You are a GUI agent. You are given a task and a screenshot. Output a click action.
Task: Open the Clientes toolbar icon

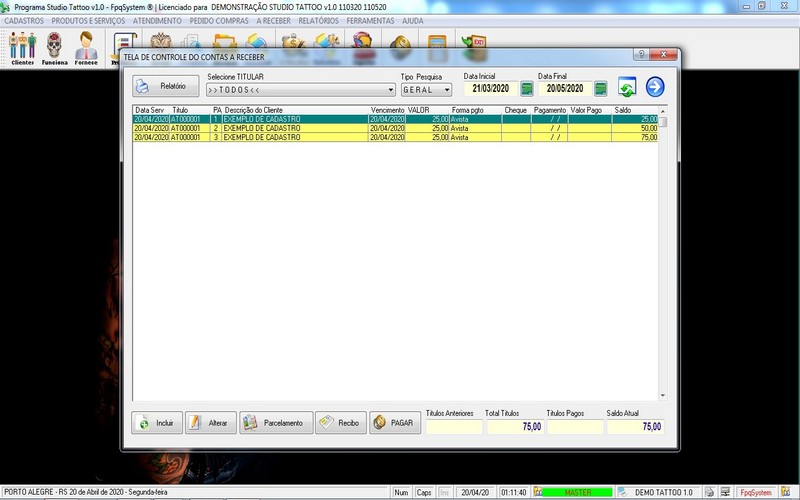click(22, 48)
